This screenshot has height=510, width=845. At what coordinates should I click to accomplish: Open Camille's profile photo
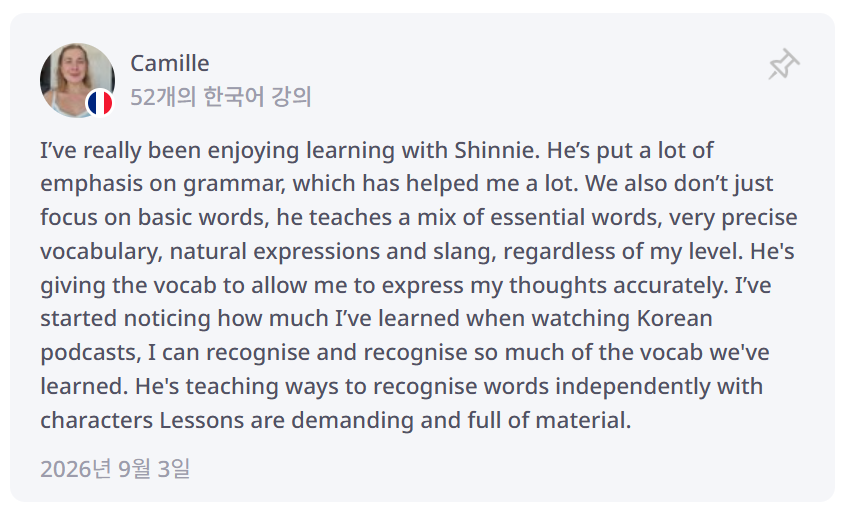[x=77, y=80]
